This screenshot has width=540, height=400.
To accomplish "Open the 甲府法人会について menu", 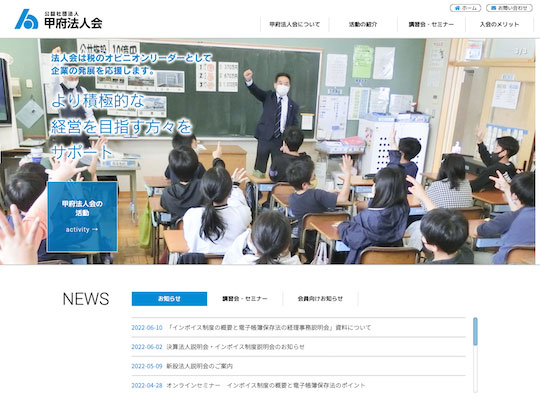I will click(294, 24).
